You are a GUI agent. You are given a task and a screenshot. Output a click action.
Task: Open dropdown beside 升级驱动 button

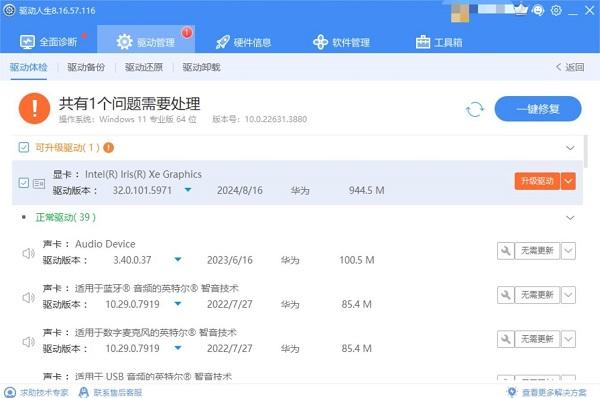(x=568, y=181)
